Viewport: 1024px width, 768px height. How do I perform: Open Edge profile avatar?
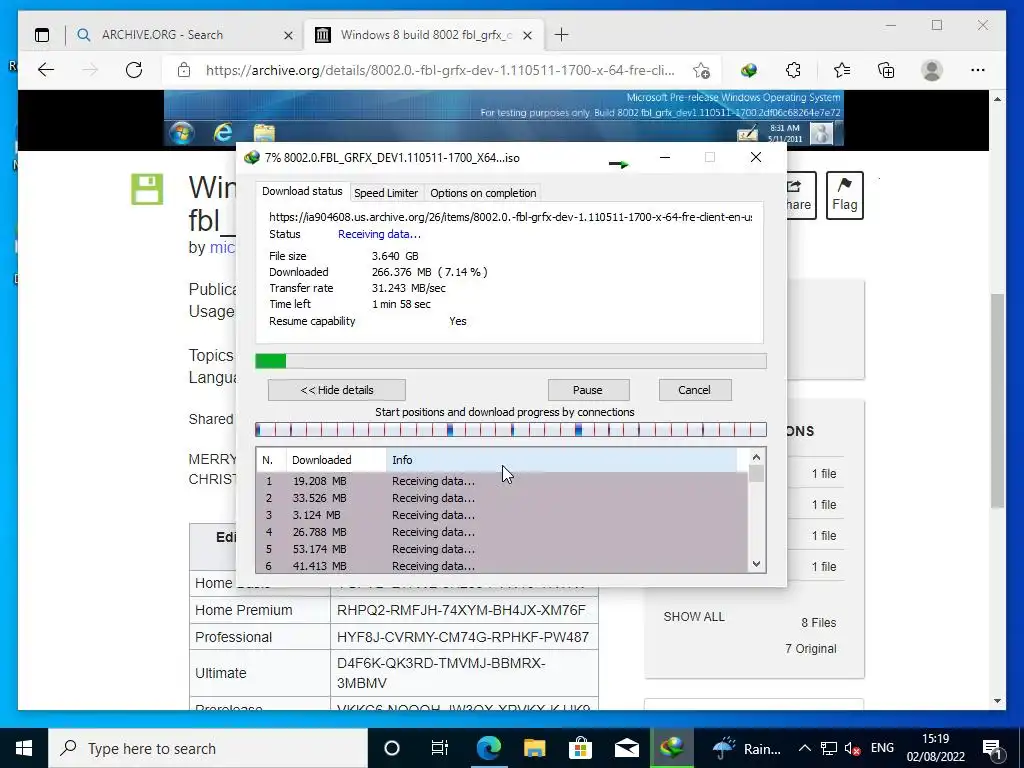[932, 70]
